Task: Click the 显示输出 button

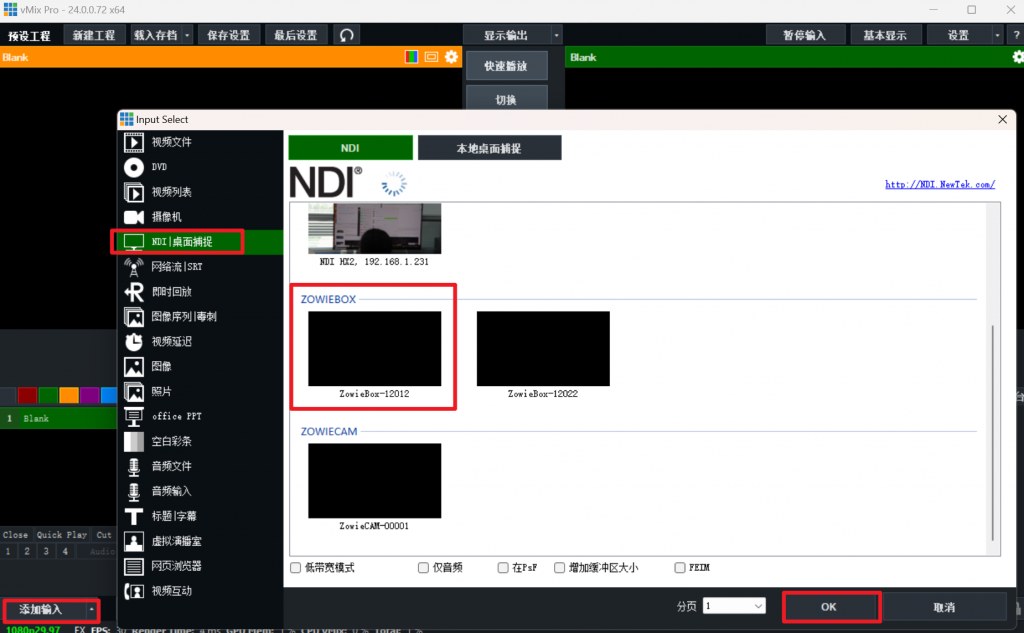Action: tap(507, 35)
